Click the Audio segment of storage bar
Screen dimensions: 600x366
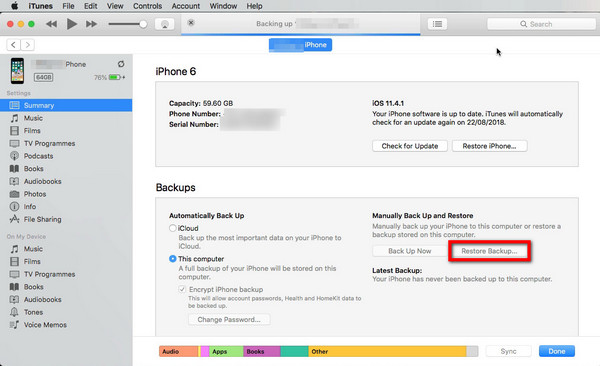[179, 351]
